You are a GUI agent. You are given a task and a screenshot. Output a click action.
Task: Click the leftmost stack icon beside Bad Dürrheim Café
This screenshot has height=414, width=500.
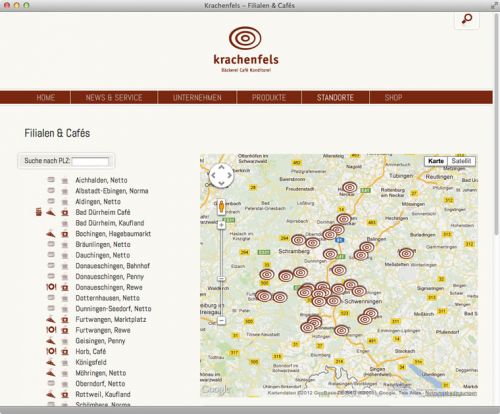pos(39,212)
